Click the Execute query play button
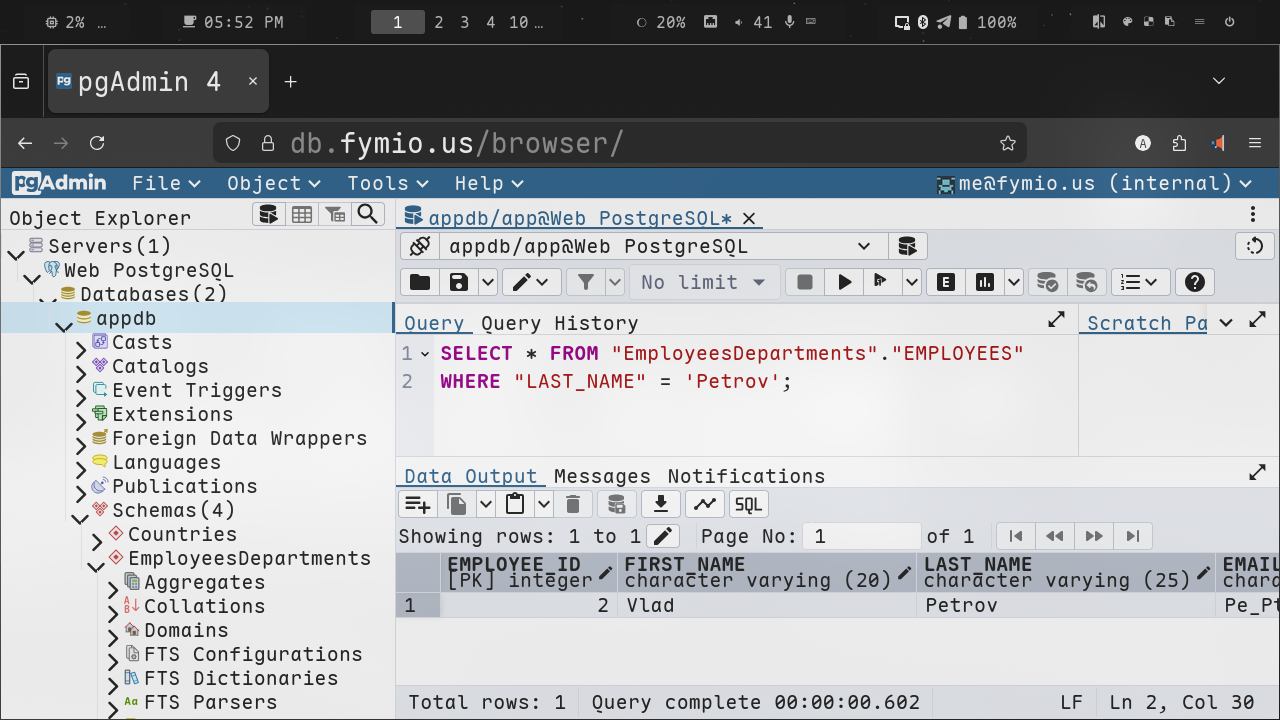Screen dimensions: 1280x720 (x=844, y=282)
